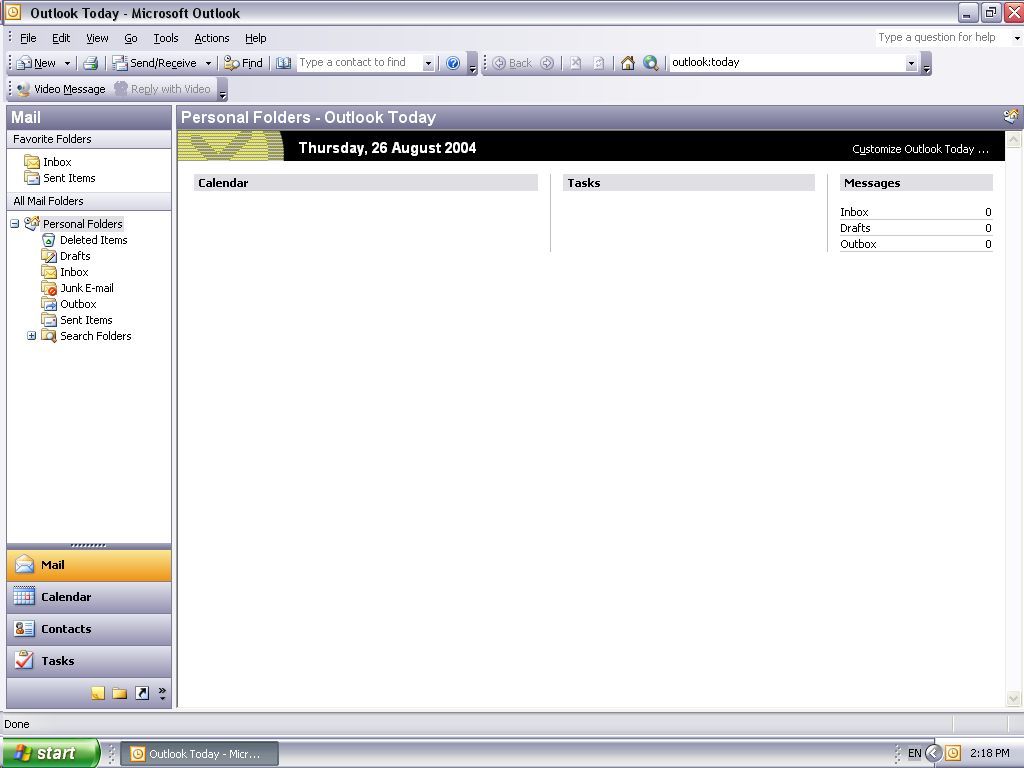Click the Find button in the toolbar
Screen dimensions: 1024x768
coord(244,63)
